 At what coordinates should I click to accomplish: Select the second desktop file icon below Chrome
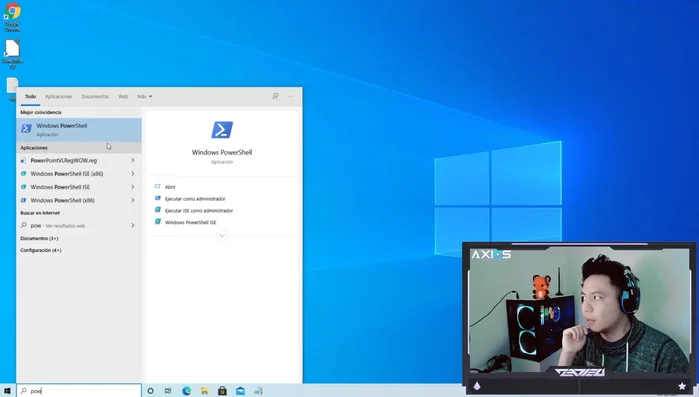(12, 54)
